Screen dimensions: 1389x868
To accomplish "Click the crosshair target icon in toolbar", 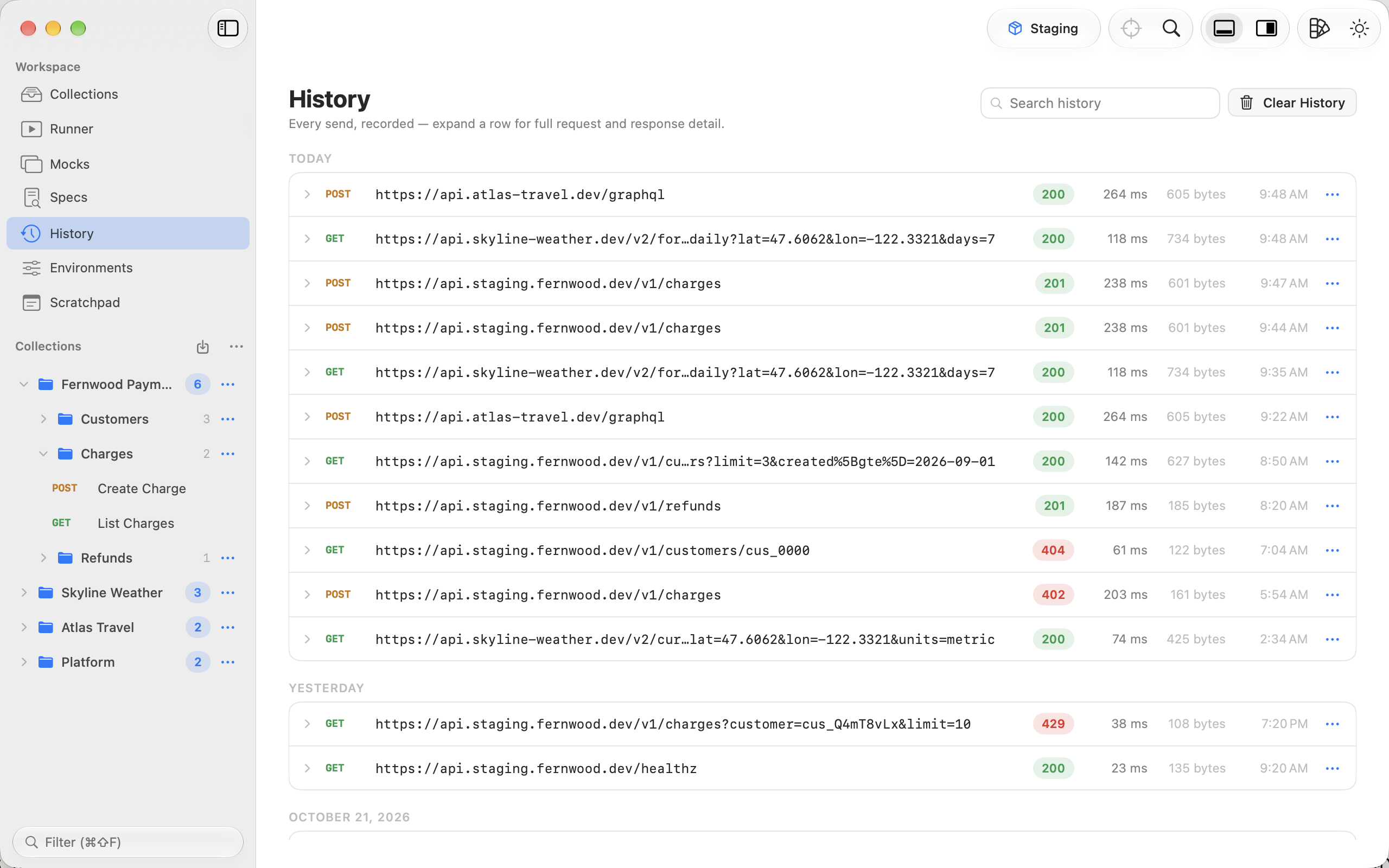I will [x=1130, y=28].
